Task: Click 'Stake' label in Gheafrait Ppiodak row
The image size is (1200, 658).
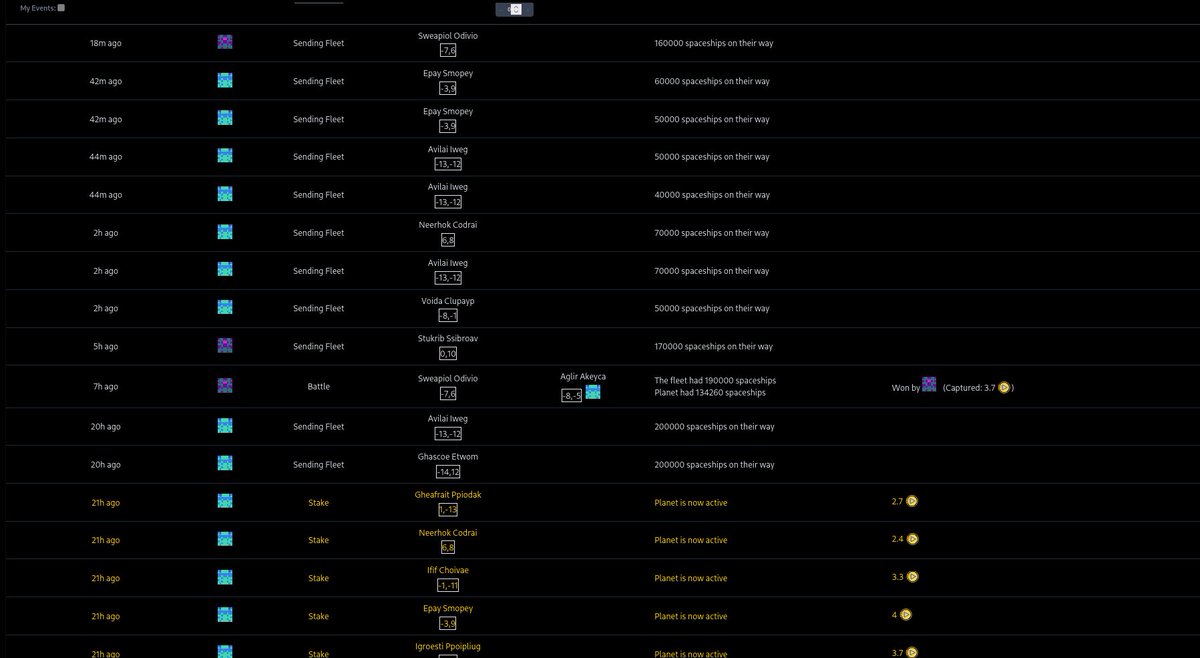Action: pyautogui.click(x=318, y=503)
